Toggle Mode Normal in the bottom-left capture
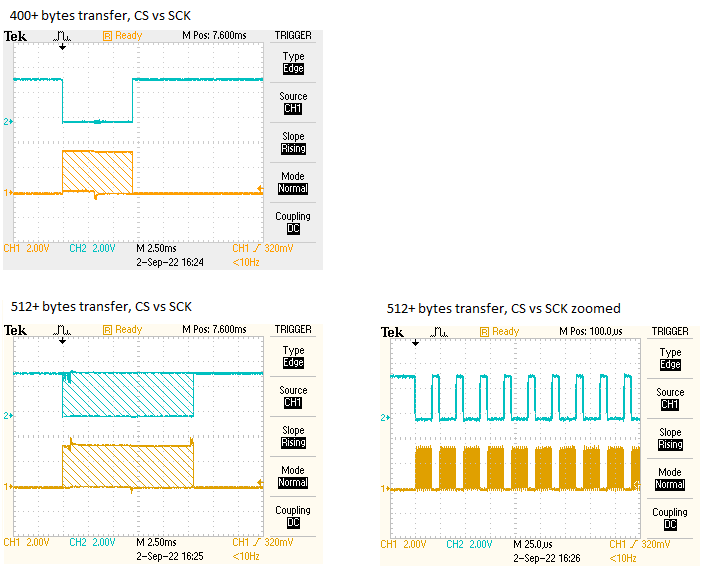This screenshot has height=579, width=716. tap(293, 476)
